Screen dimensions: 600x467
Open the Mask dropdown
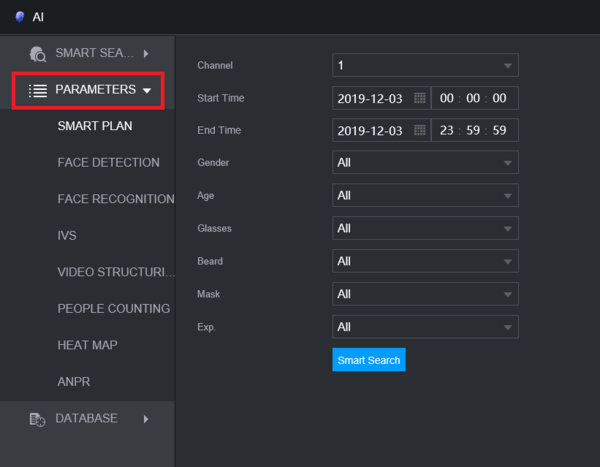click(x=425, y=294)
